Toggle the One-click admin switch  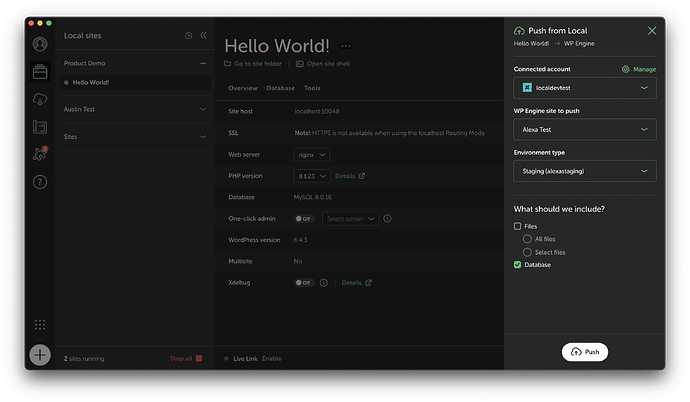pyautogui.click(x=304, y=219)
